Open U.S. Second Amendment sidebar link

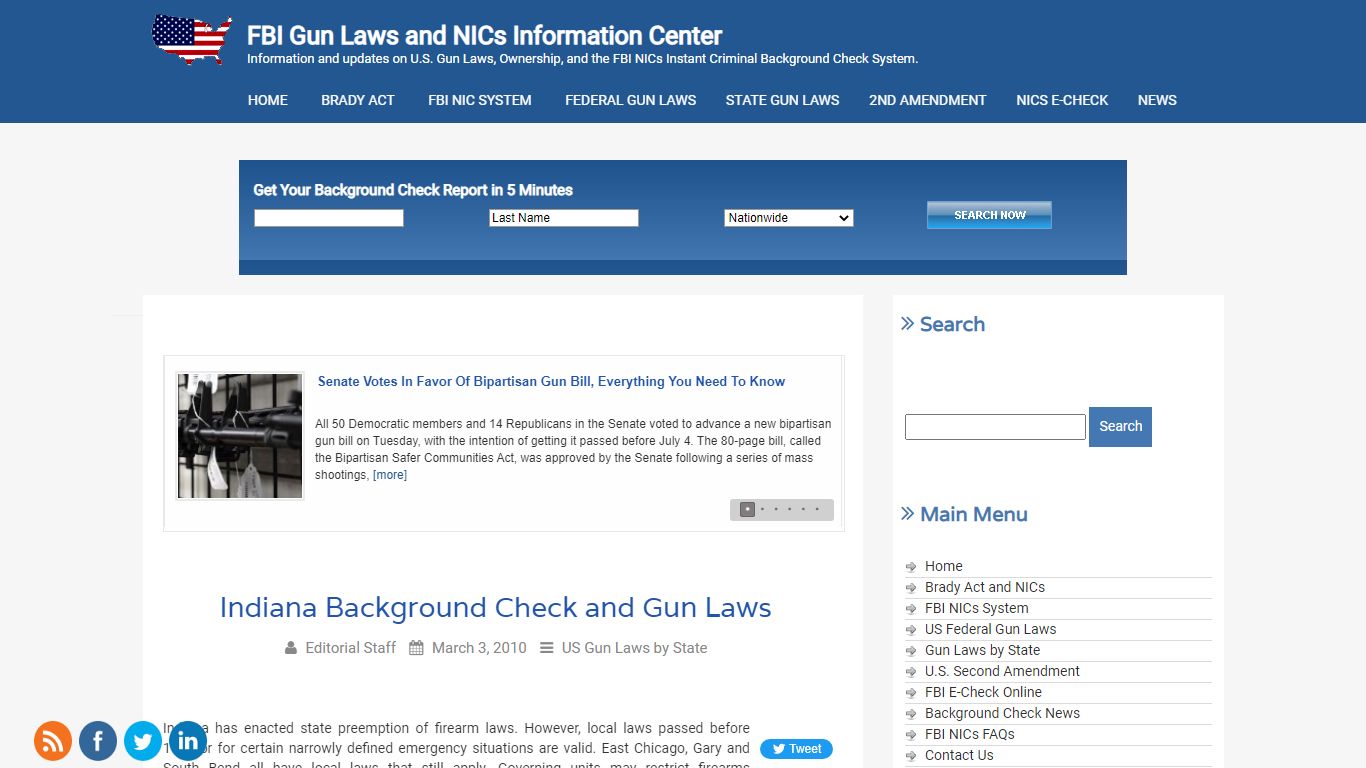(1002, 671)
